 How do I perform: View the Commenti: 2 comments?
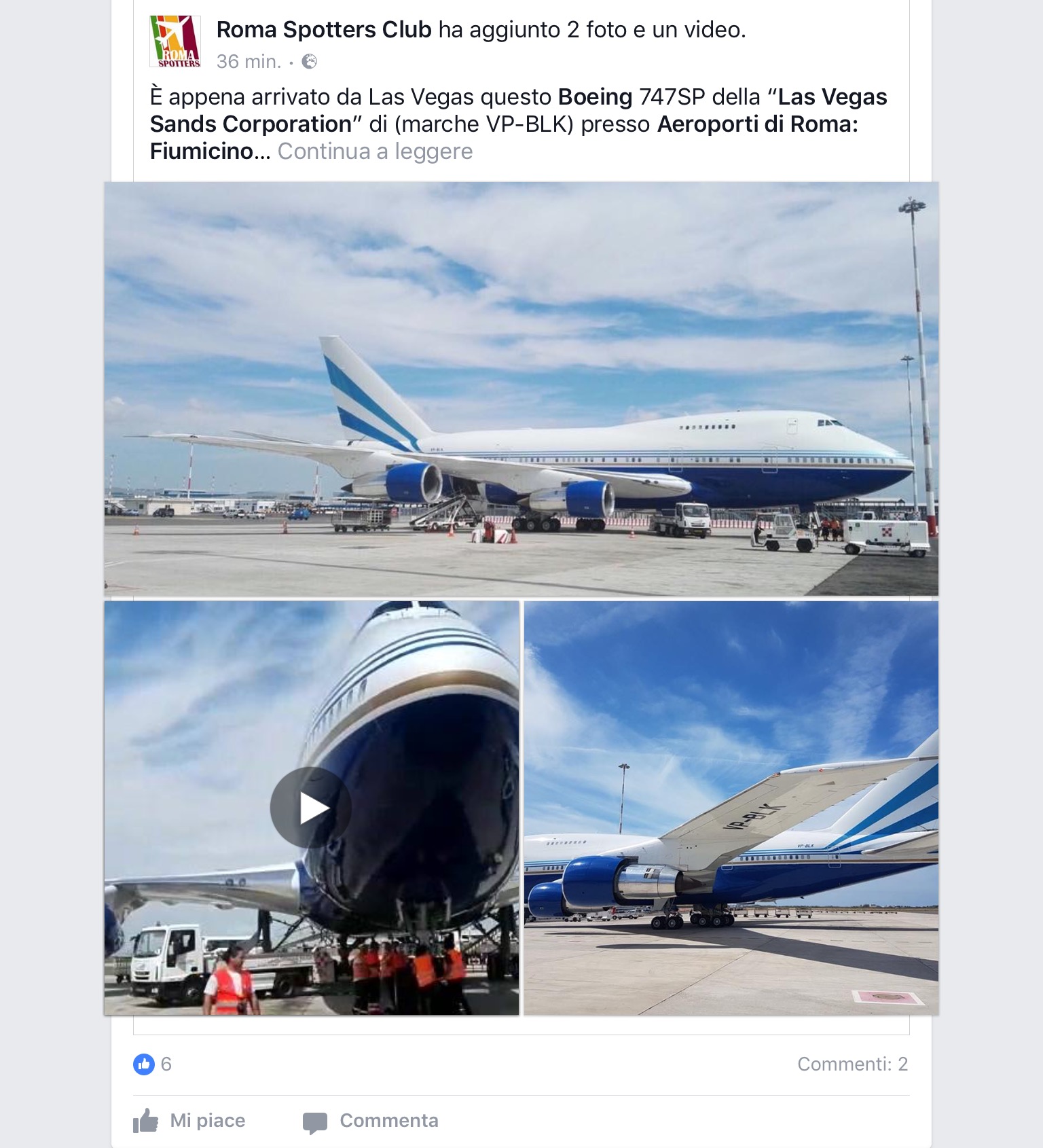(852, 1064)
